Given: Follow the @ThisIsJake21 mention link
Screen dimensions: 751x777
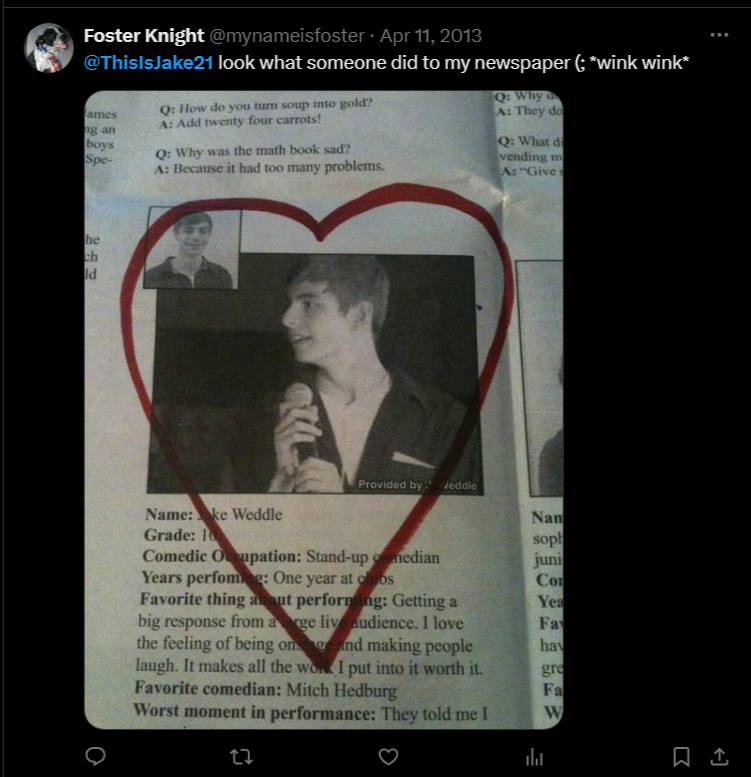Looking at the screenshot, I should tap(149, 62).
